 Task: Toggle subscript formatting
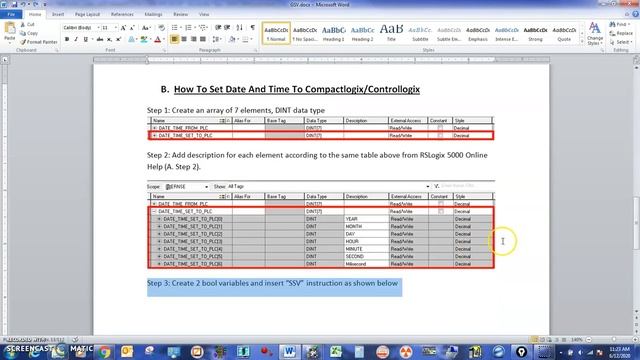tap(109, 39)
